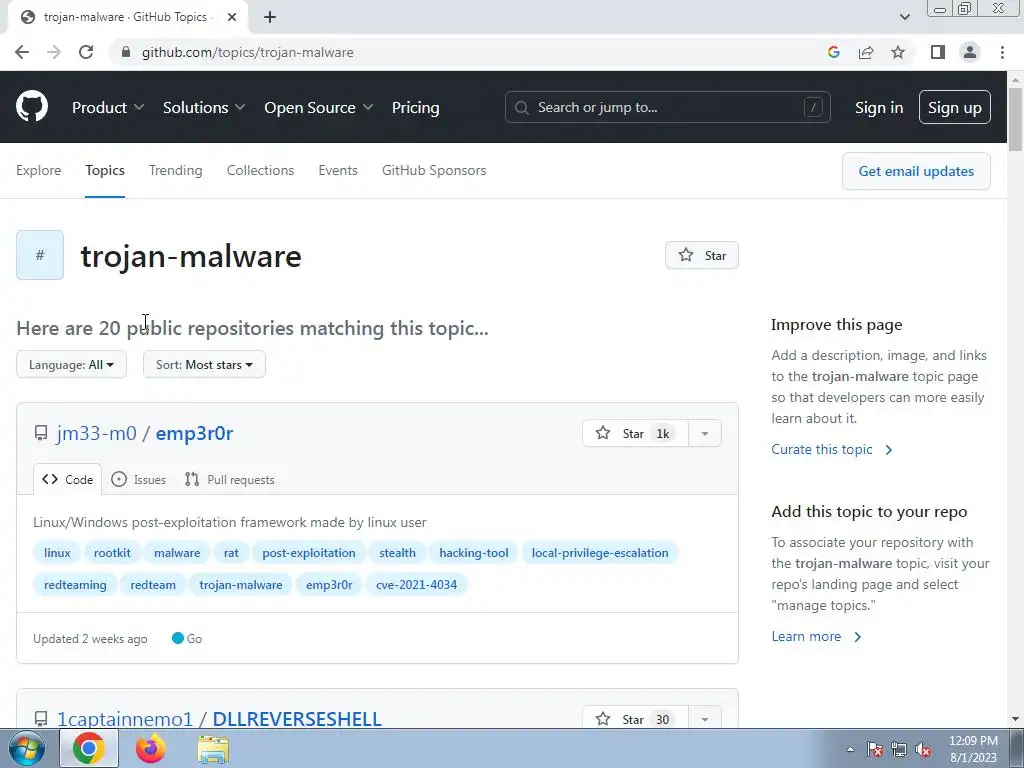Open the Language: All dropdown

[x=71, y=364]
